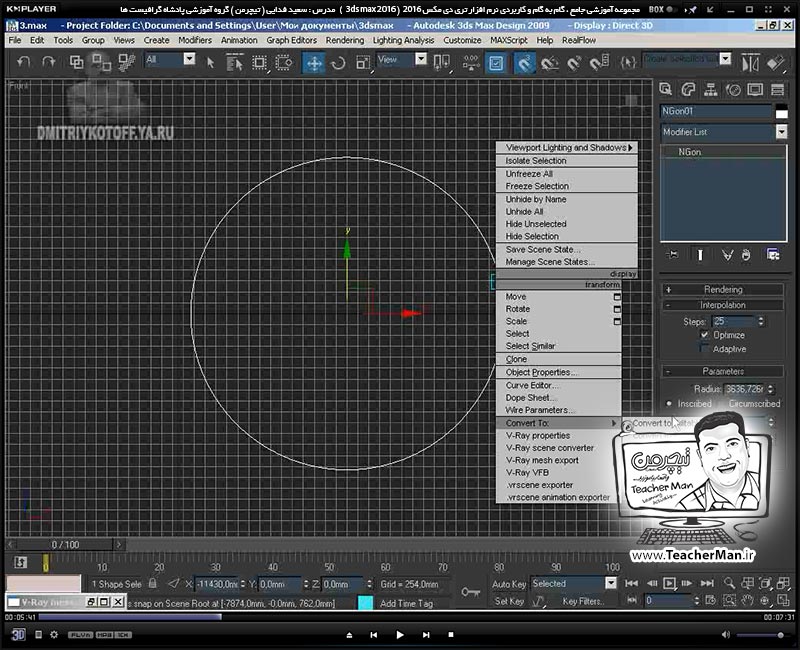Image resolution: width=800 pixels, height=650 pixels.
Task: Select the Select and Link tool
Action: point(77,62)
